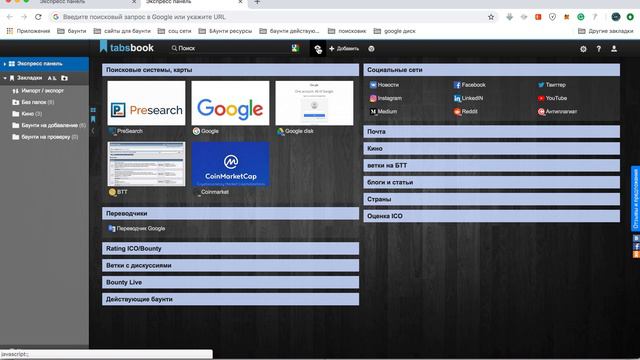Open the tabsbook user profile icon
This screenshot has width=640, height=360.
coord(614,49)
